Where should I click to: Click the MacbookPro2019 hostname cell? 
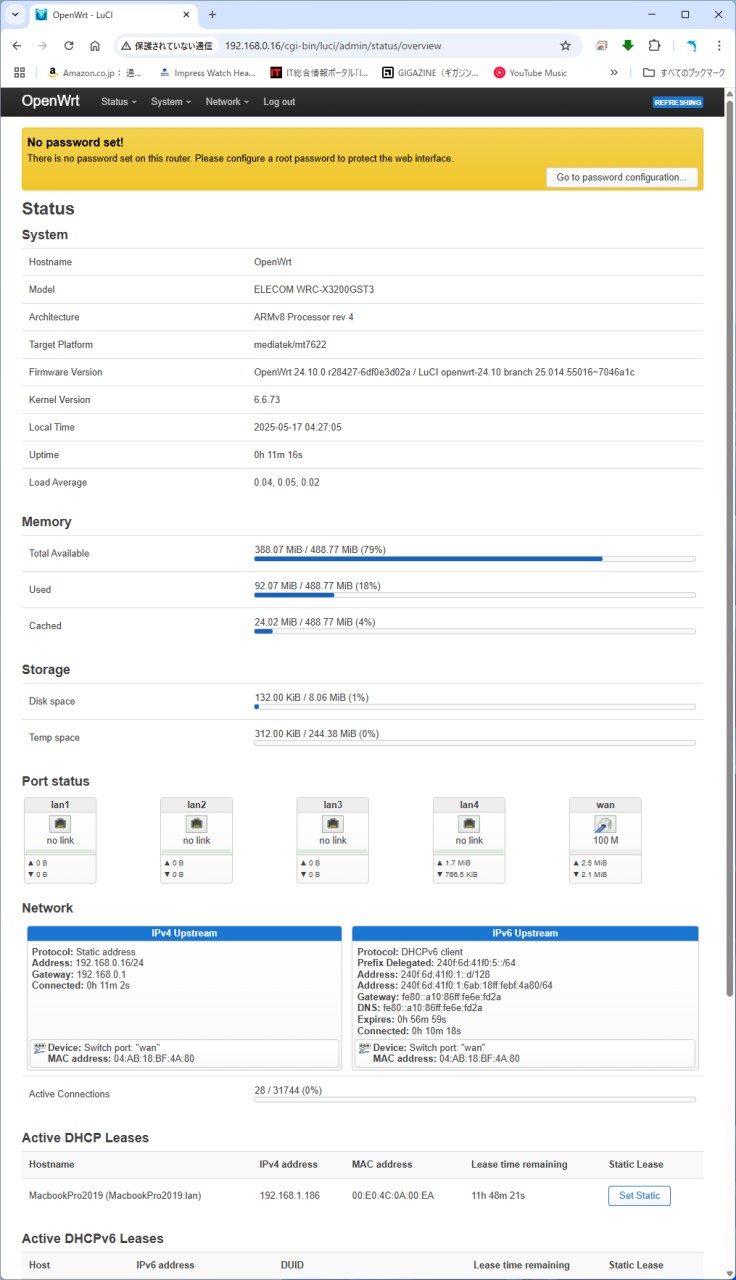[115, 1195]
